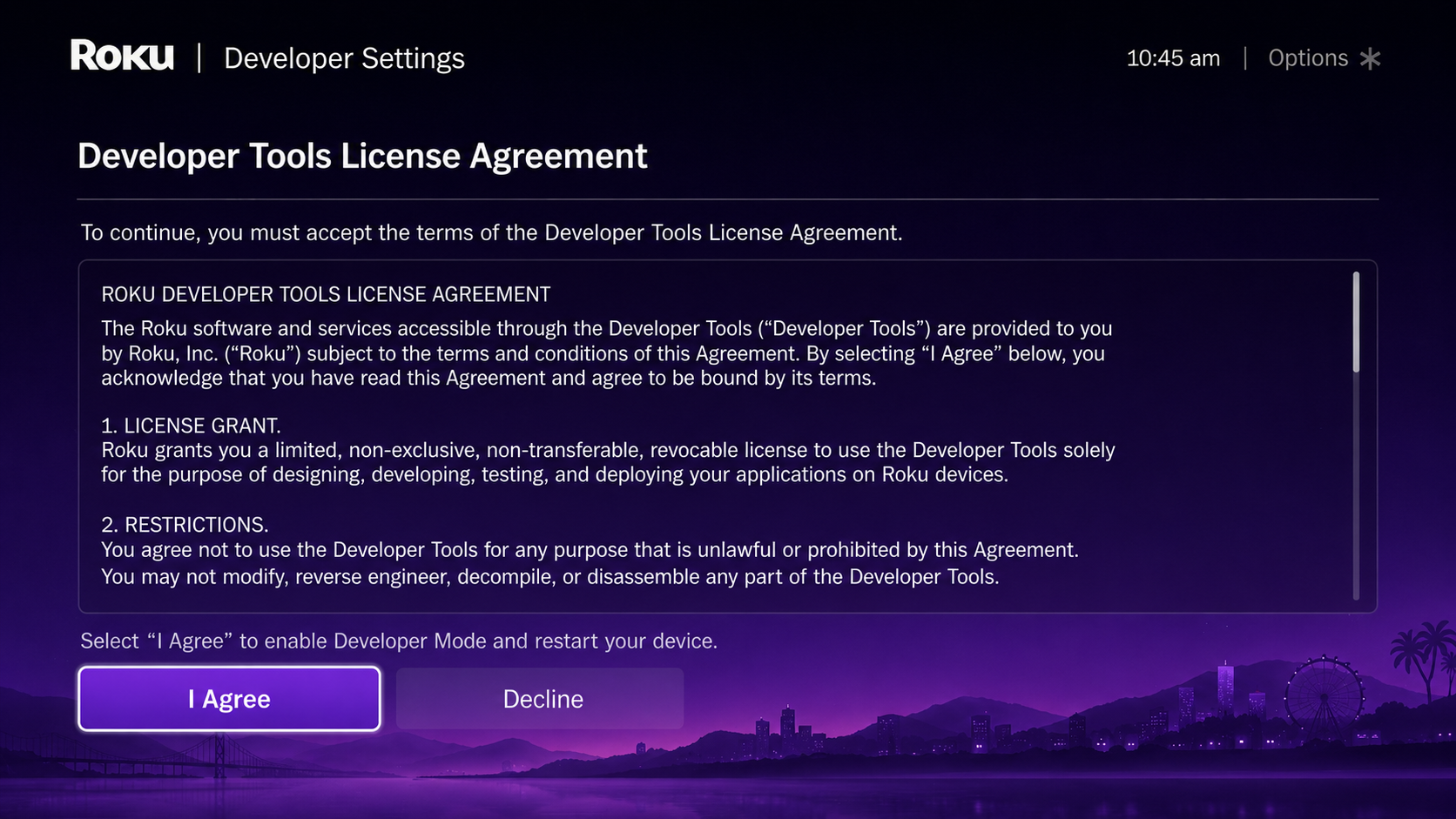The width and height of the screenshot is (1456, 819).
Task: Click the license text scrollbar thumb
Action: (x=1356, y=322)
